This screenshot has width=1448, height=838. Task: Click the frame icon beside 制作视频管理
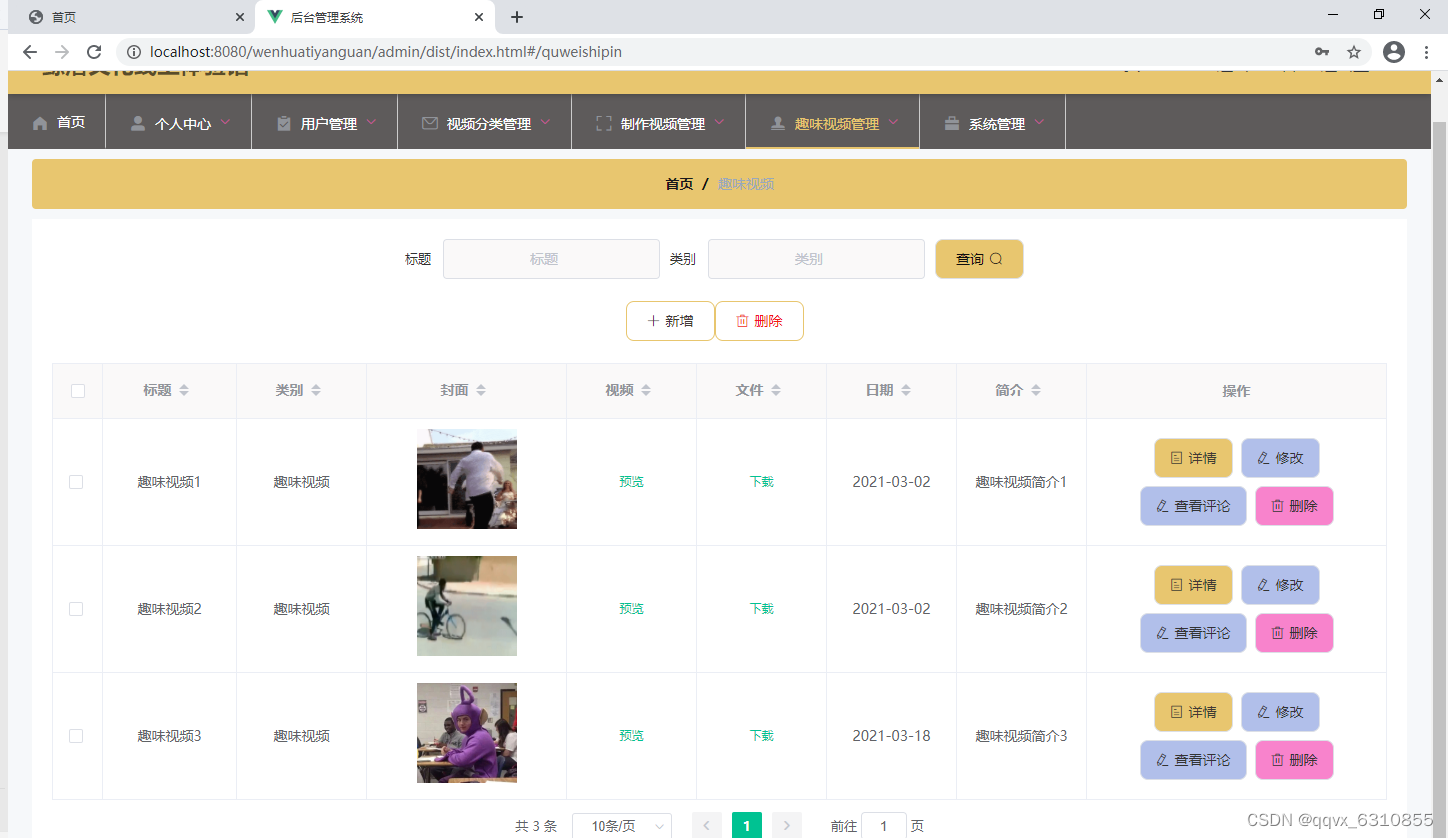[603, 123]
